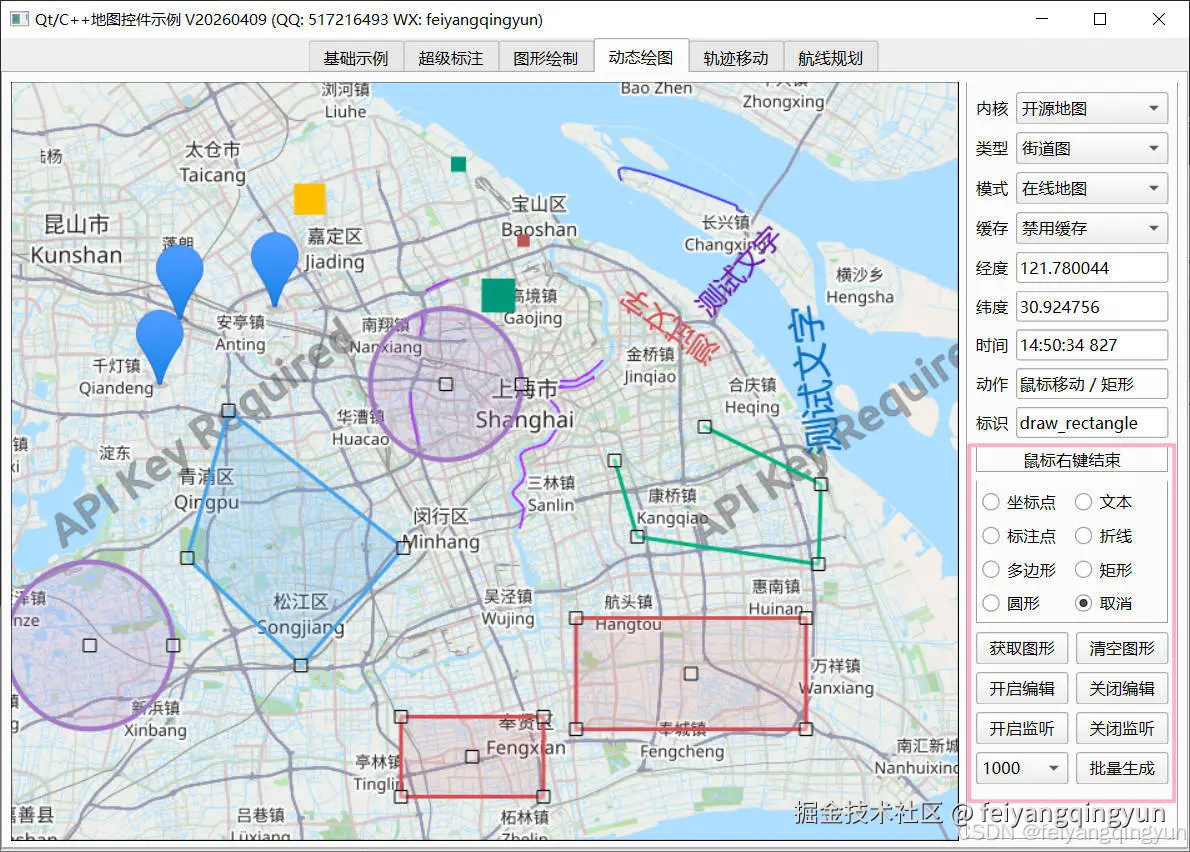Image resolution: width=1190 pixels, height=852 pixels.
Task: Open the 类型 dropdown showing 街道图
Action: point(1091,148)
